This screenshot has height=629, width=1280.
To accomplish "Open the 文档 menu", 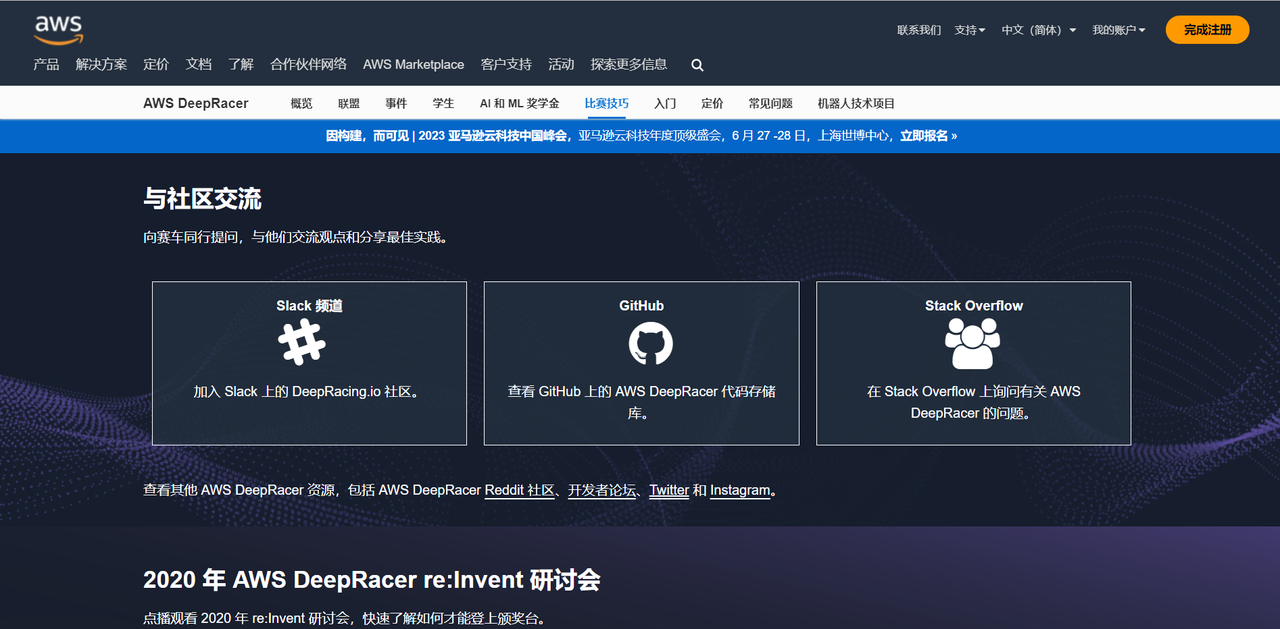I will (199, 64).
